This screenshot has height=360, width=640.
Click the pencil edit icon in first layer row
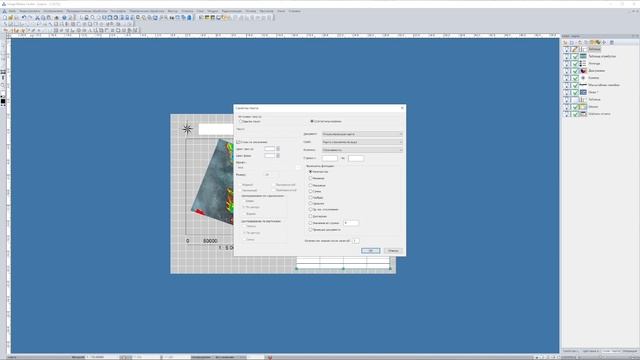575,49
